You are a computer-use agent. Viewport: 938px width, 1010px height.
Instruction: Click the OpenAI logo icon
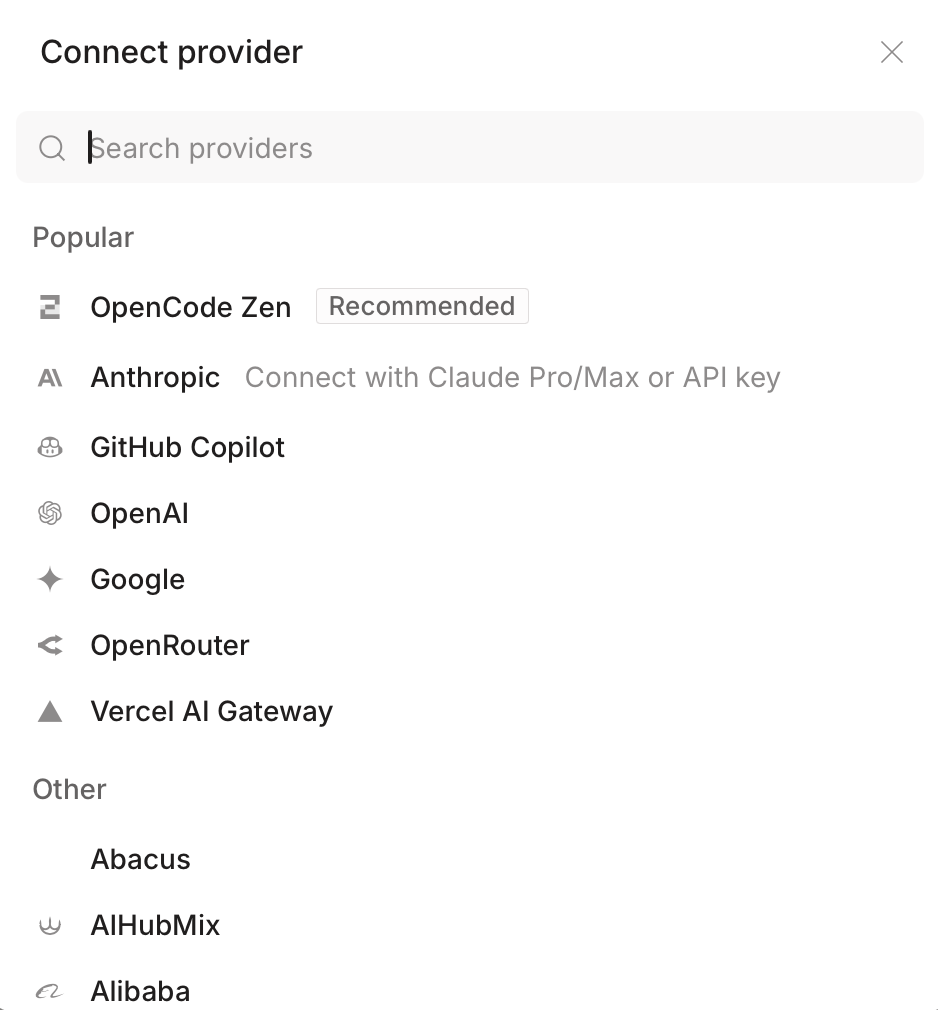pos(50,513)
